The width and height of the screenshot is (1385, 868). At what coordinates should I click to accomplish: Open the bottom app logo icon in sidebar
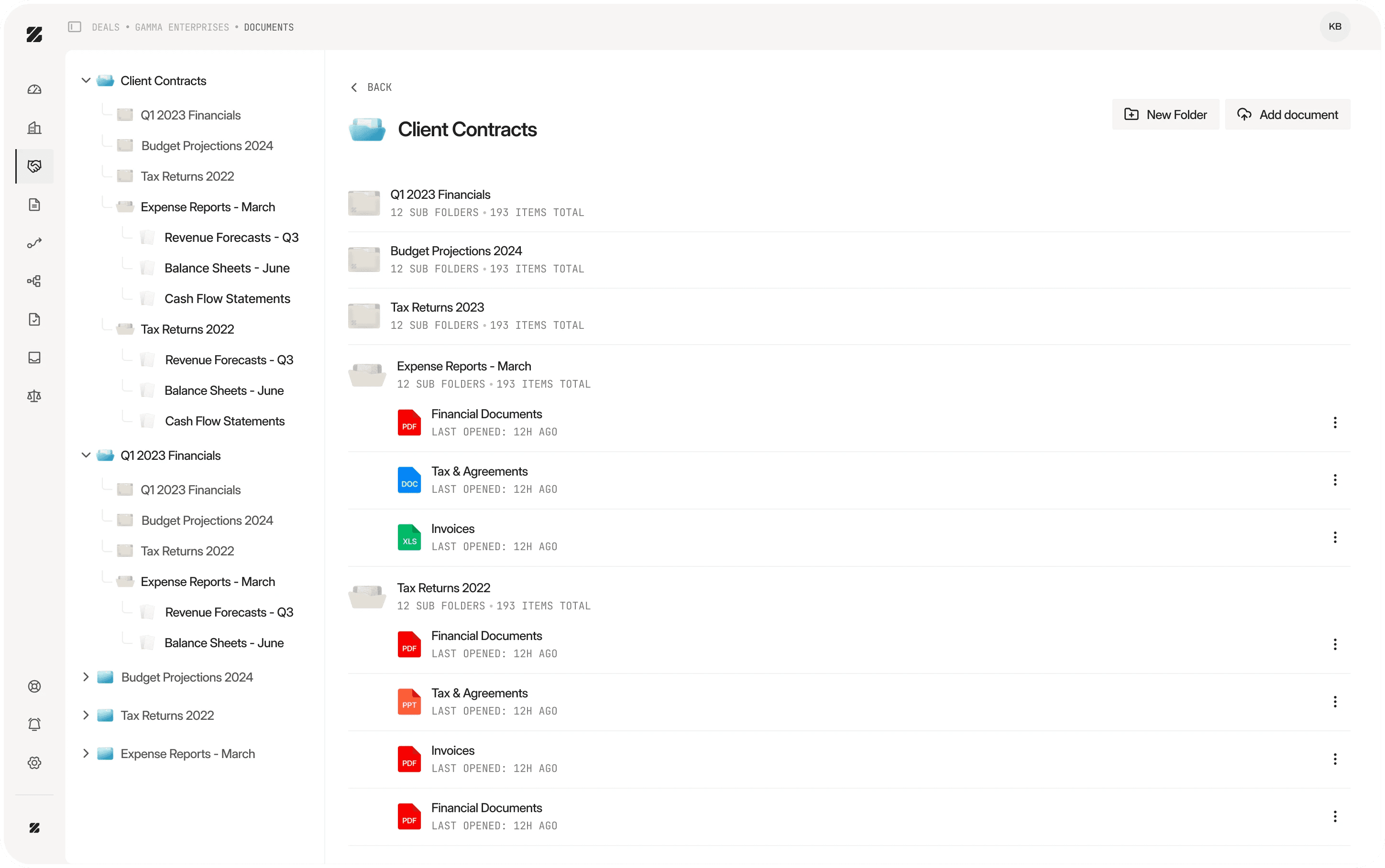(x=34, y=827)
